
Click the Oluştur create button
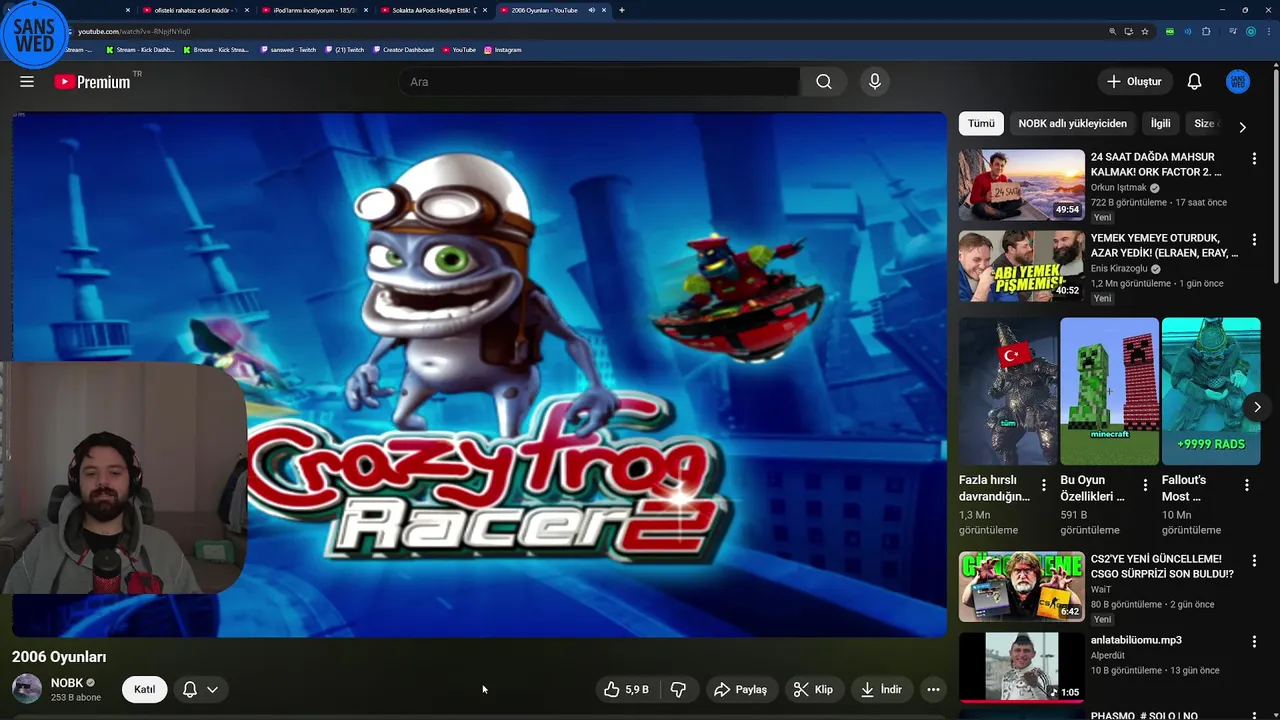[1134, 82]
